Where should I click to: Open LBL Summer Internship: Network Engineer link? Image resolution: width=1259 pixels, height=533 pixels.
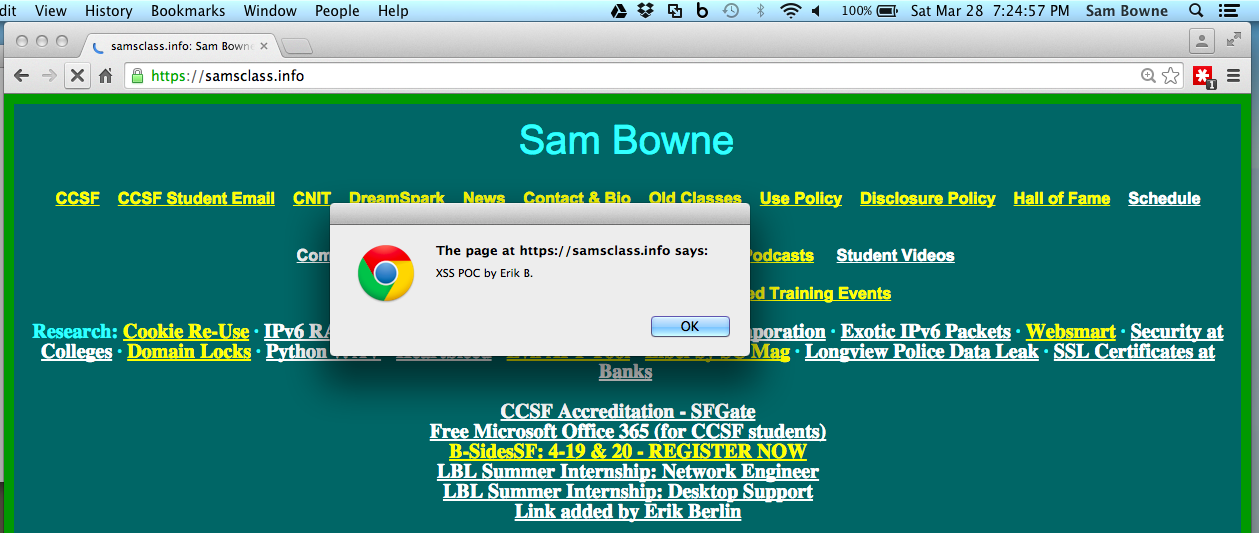coord(628,471)
